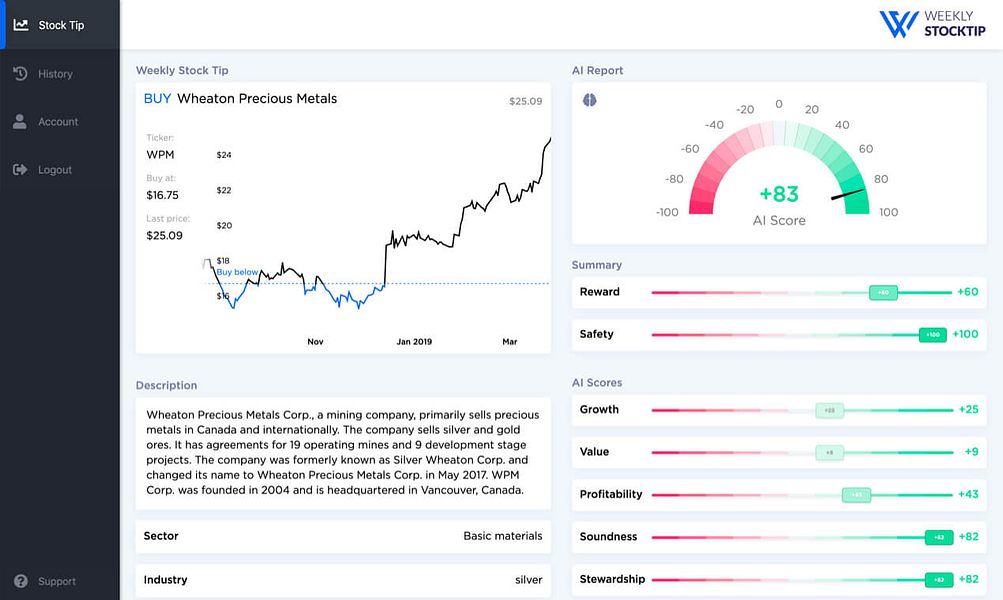Click the Soundness slider handle
This screenshot has height=600, width=1003.
[939, 537]
